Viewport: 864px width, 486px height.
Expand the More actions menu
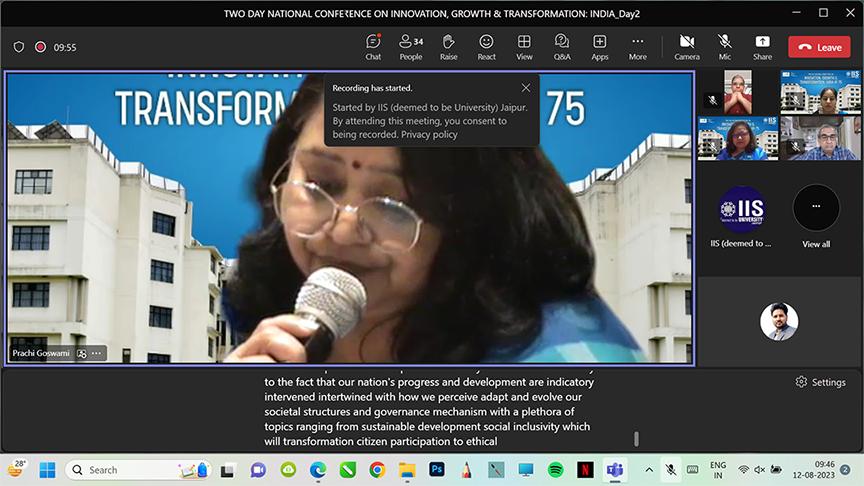click(x=637, y=46)
